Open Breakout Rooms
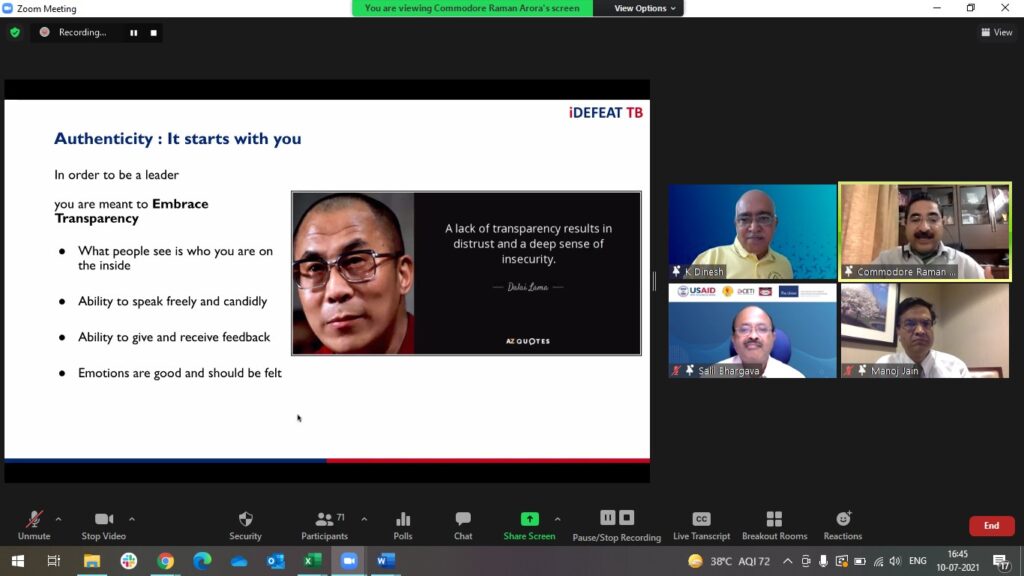 774,525
